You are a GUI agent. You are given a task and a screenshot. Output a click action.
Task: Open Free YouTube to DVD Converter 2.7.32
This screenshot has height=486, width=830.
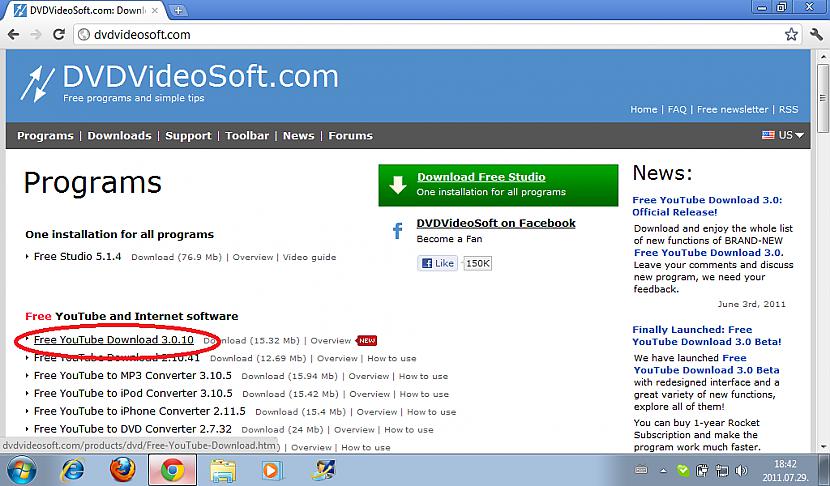132,429
